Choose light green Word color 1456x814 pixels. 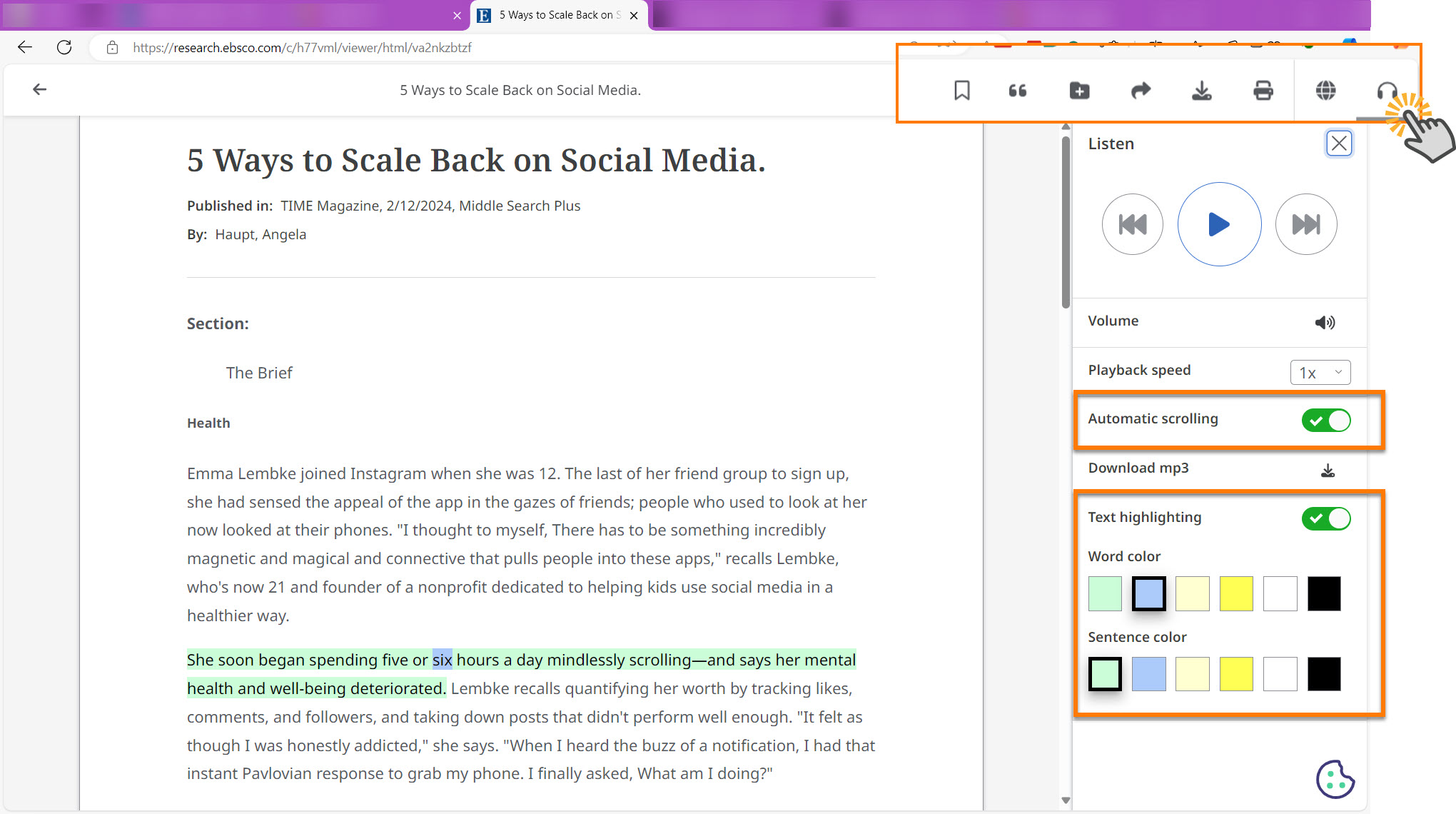[x=1105, y=593]
